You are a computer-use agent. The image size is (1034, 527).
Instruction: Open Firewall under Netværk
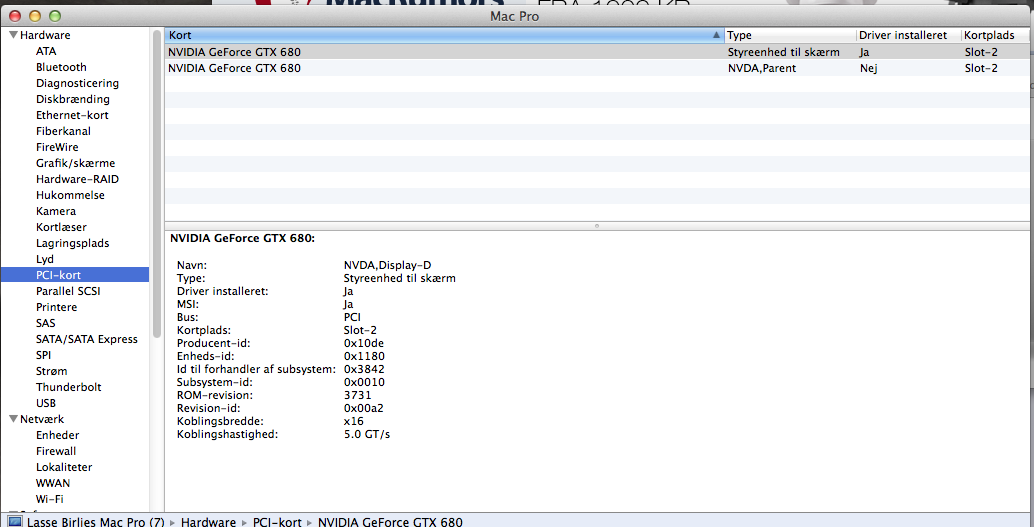[56, 451]
